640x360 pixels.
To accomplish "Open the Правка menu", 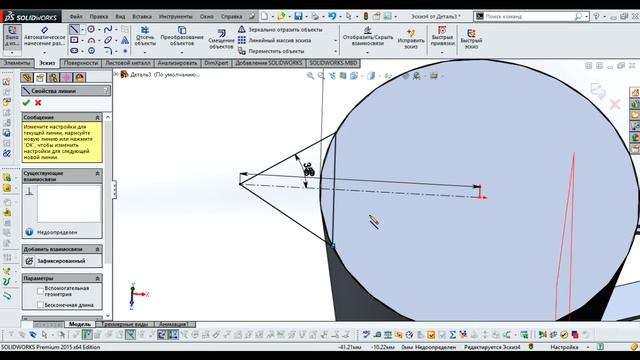I will (x=99, y=17).
